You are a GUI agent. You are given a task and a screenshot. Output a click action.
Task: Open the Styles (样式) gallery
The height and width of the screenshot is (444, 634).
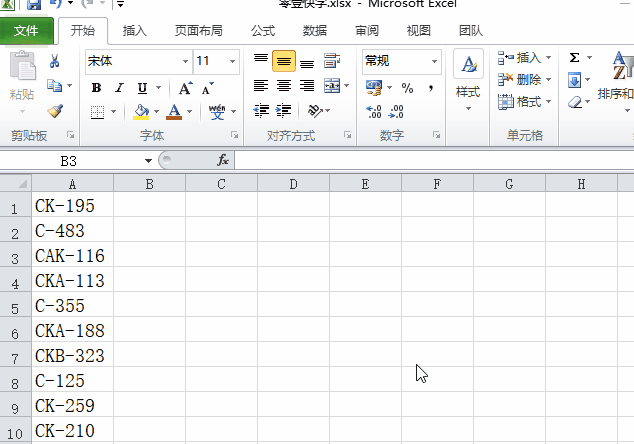468,79
